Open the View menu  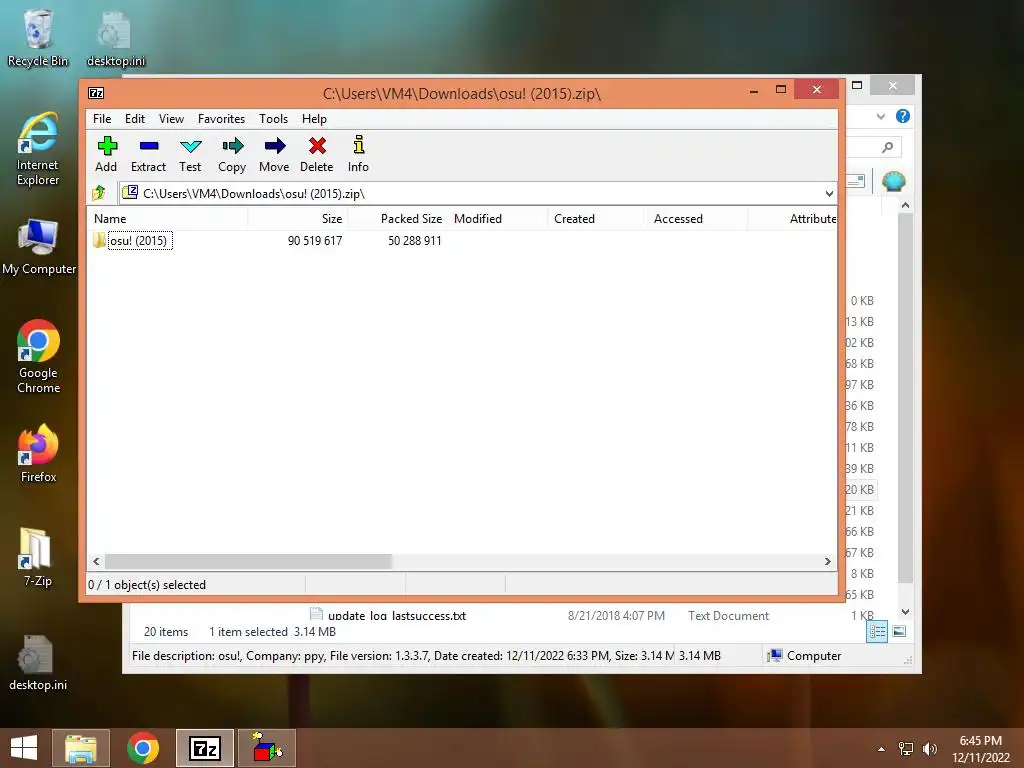coord(171,119)
